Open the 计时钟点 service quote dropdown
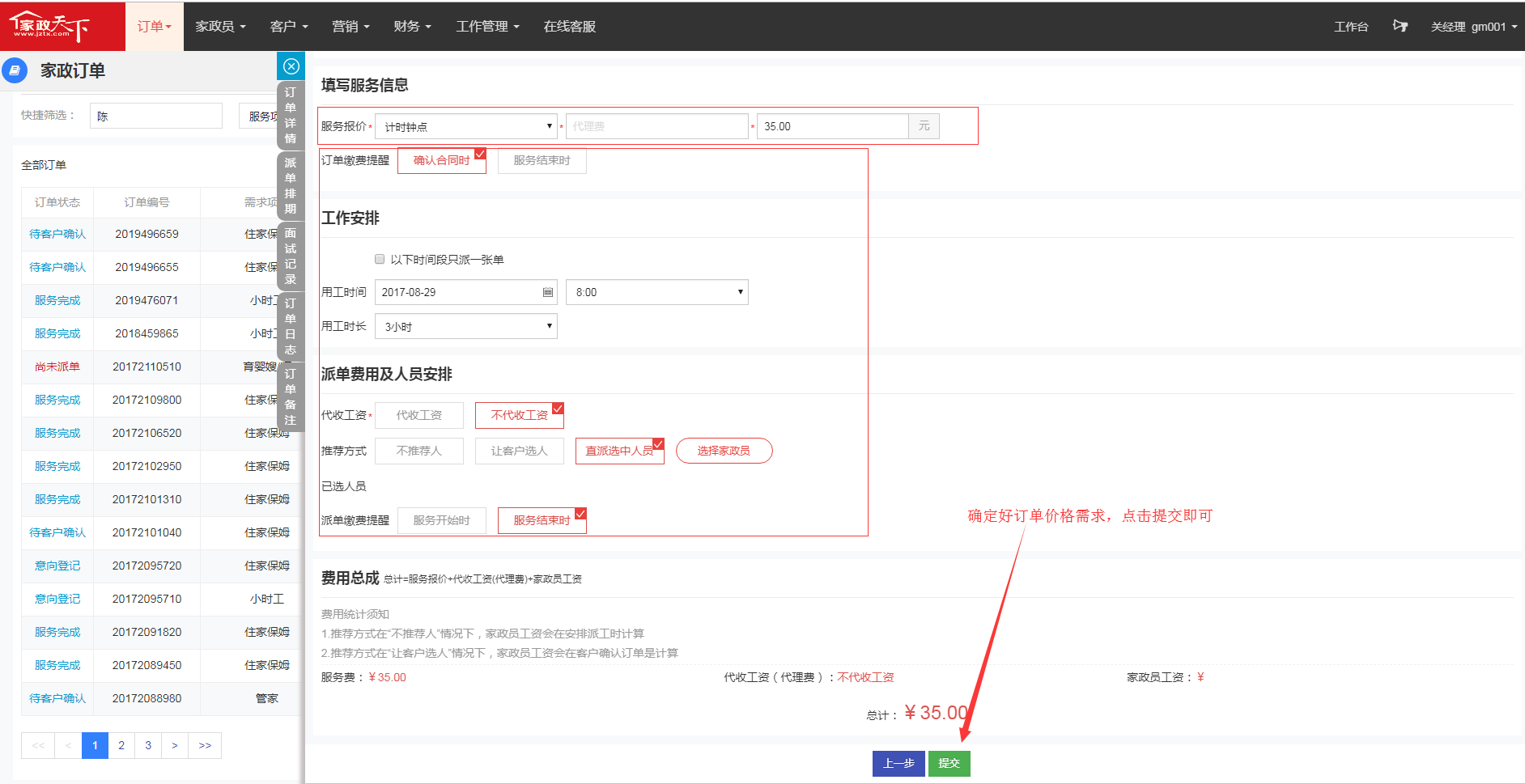1525x784 pixels. click(x=466, y=126)
